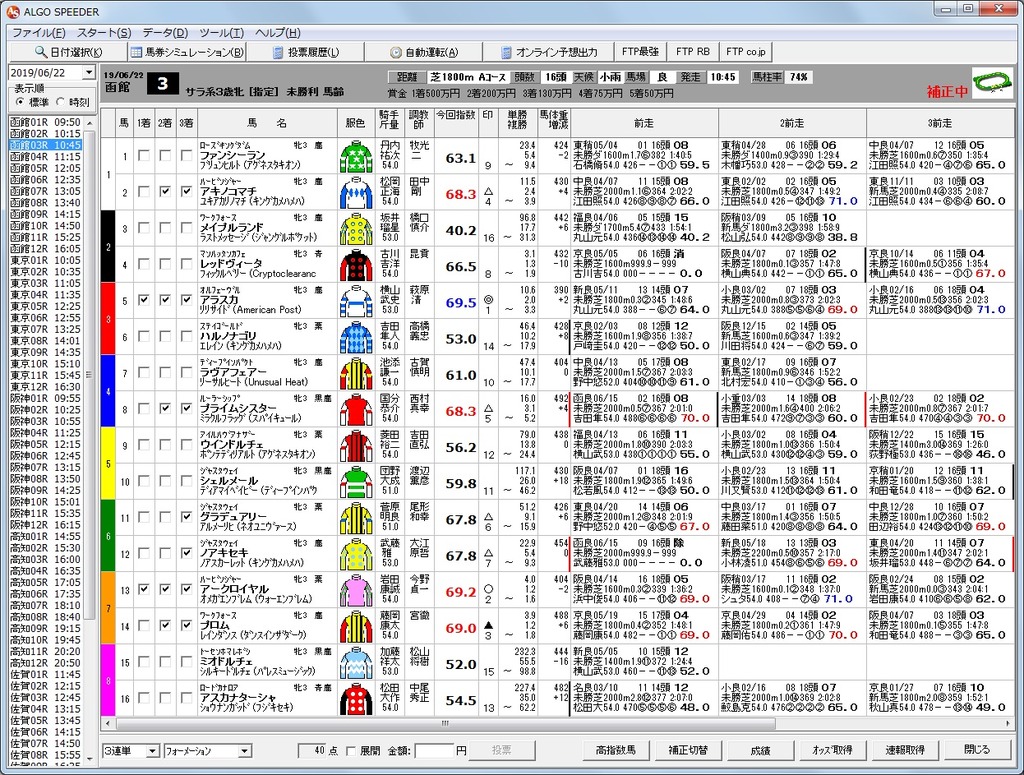Viewport: 1024px width, 775px height.
Task: Select race 佐賀01R 11:45 in list
Action: 46,674
